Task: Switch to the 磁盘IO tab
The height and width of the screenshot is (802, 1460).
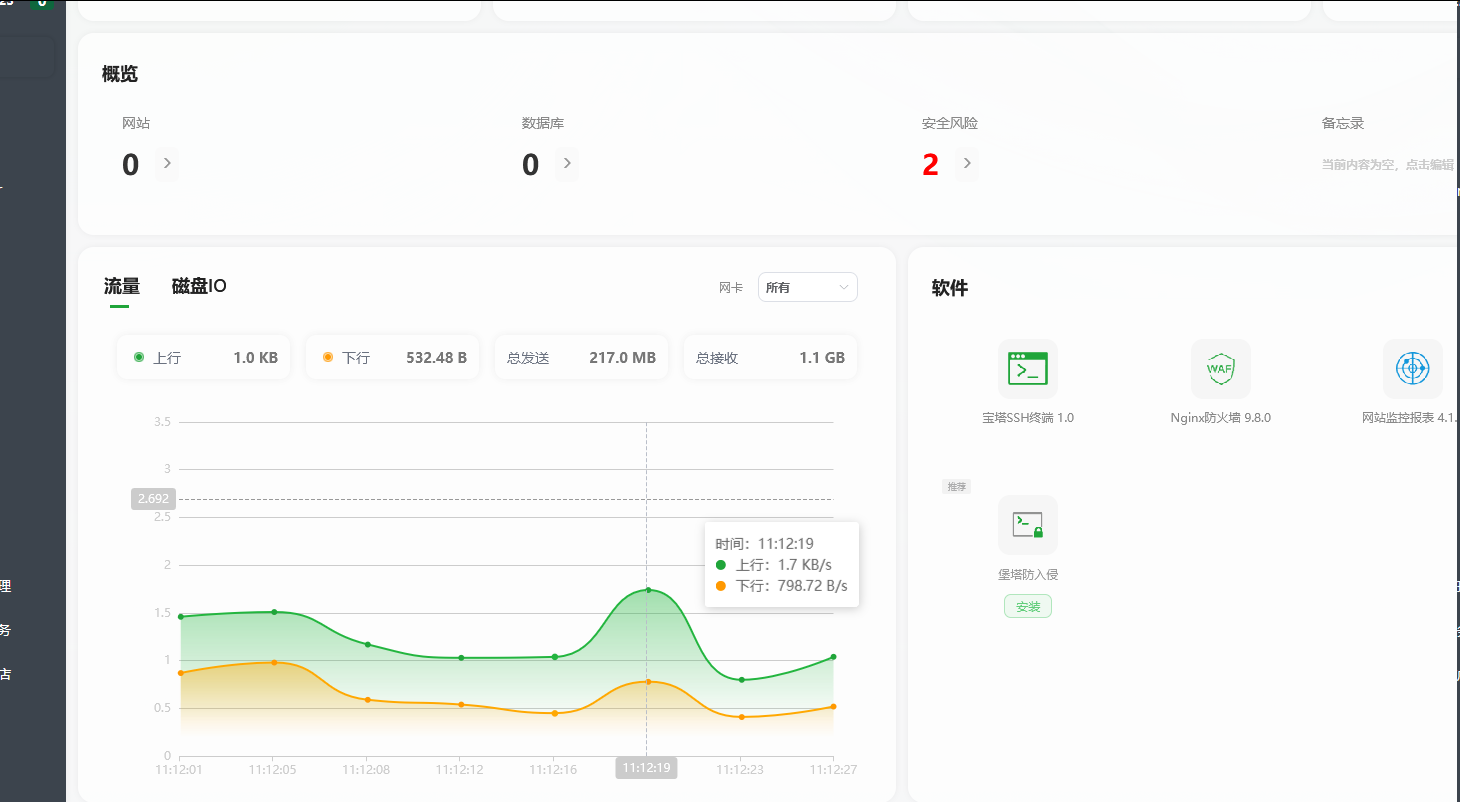Action: 196,286
